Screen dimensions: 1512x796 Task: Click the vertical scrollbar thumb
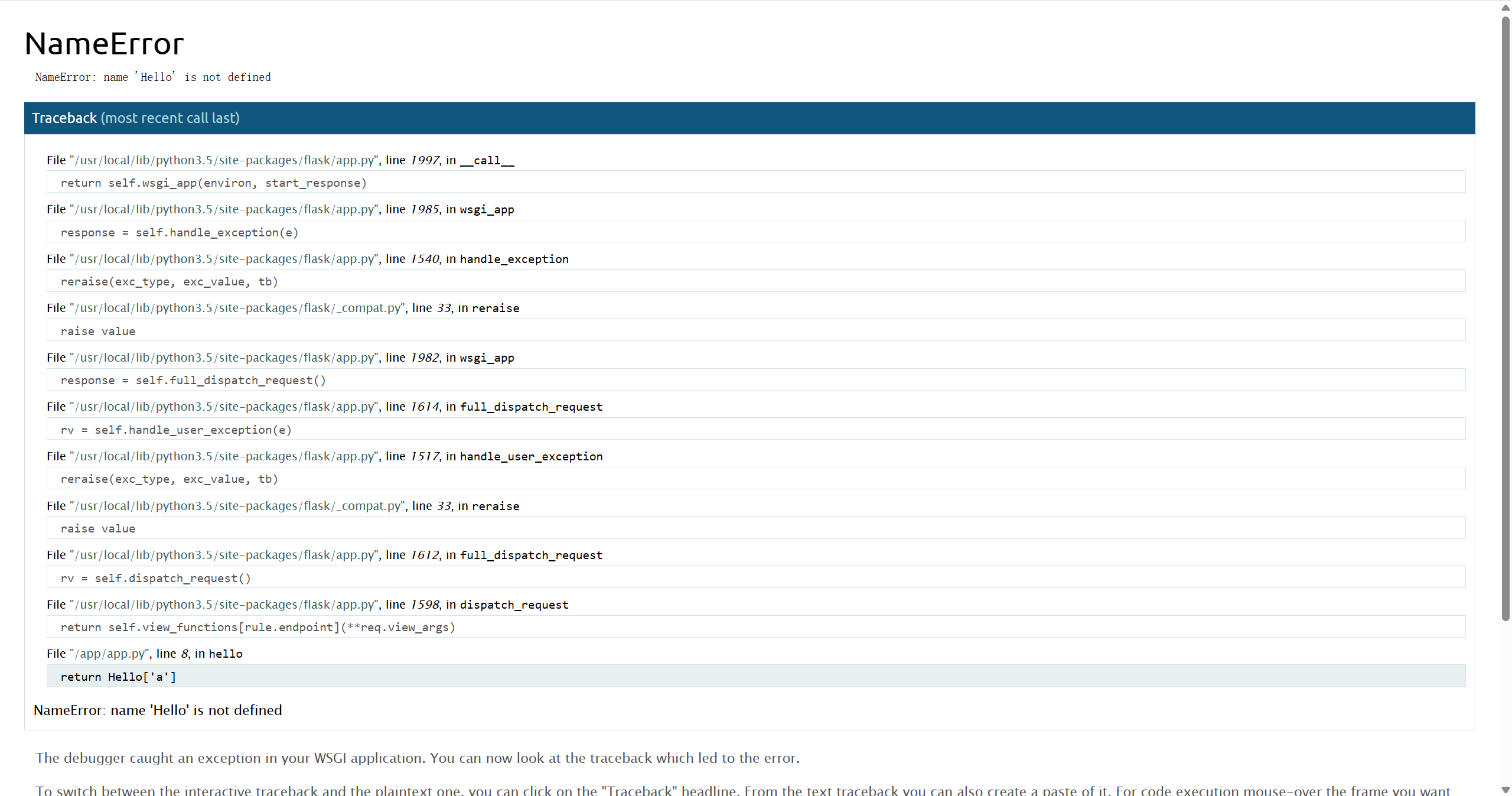1506,319
